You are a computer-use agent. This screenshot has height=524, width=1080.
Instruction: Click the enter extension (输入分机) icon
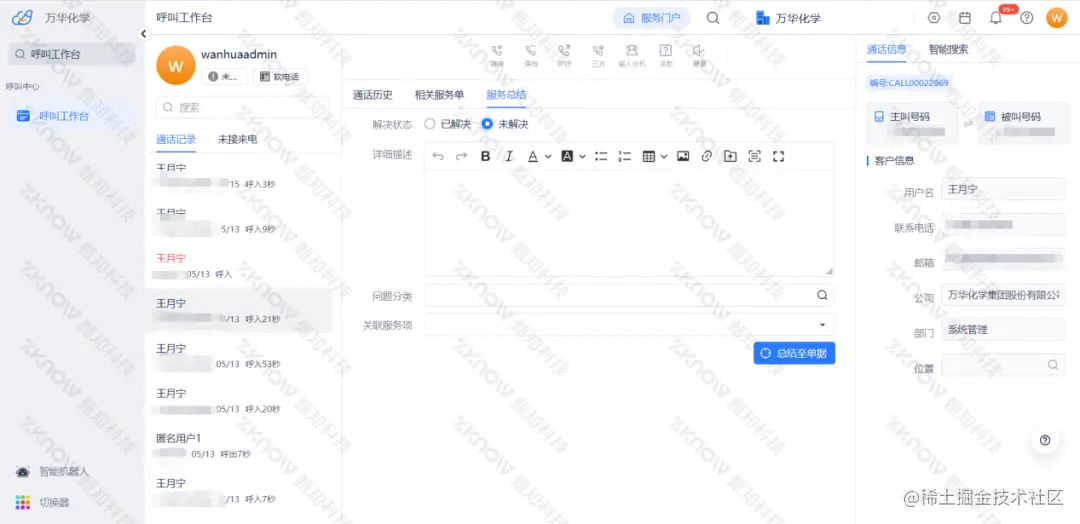(632, 50)
